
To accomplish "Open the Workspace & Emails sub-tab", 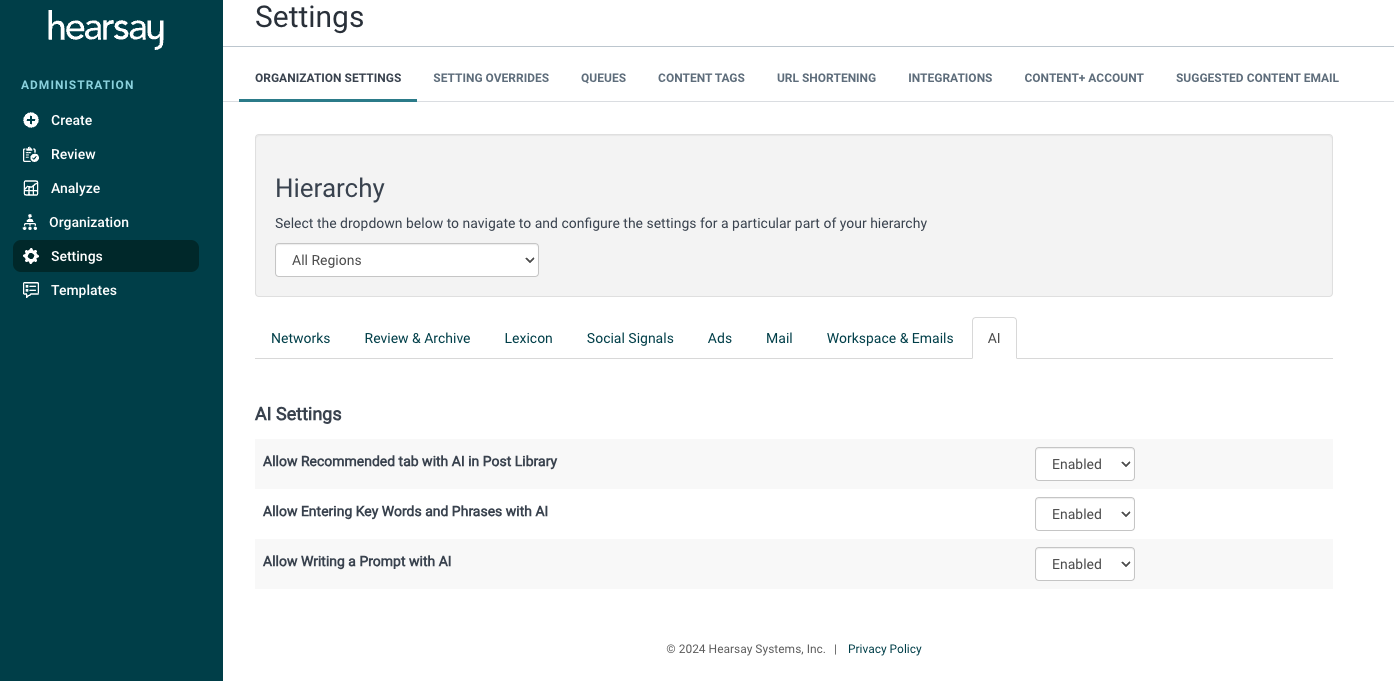I will pos(890,338).
